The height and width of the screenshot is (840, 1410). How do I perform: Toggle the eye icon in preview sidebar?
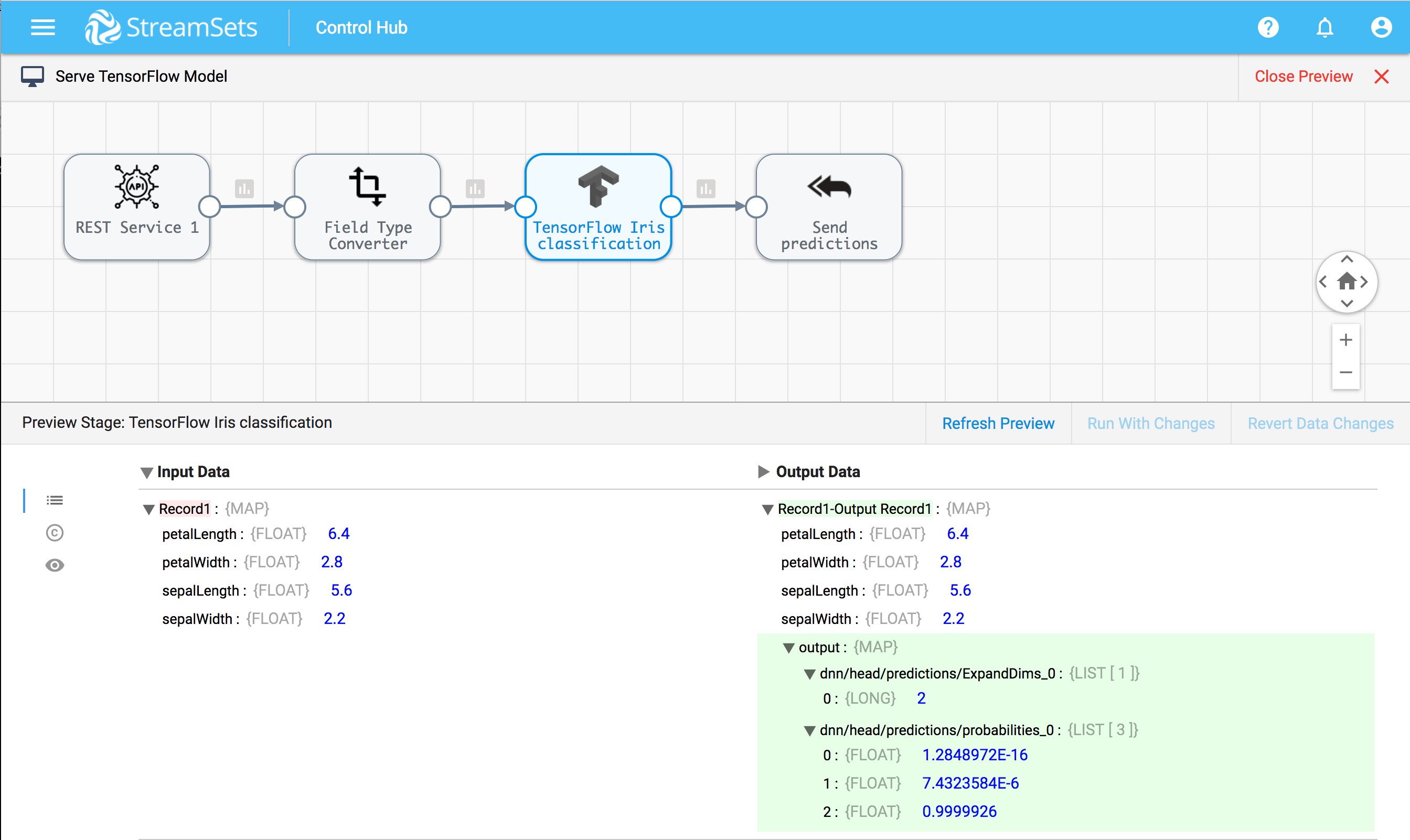coord(55,565)
